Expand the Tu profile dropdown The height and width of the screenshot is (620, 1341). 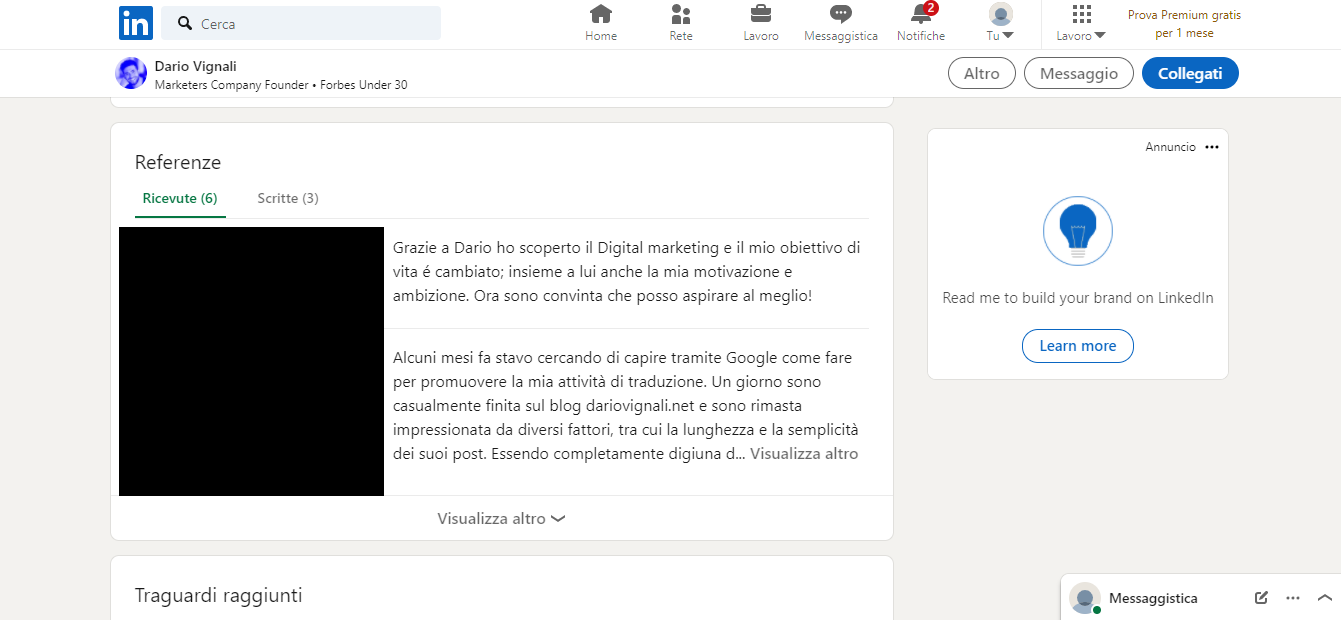click(999, 24)
